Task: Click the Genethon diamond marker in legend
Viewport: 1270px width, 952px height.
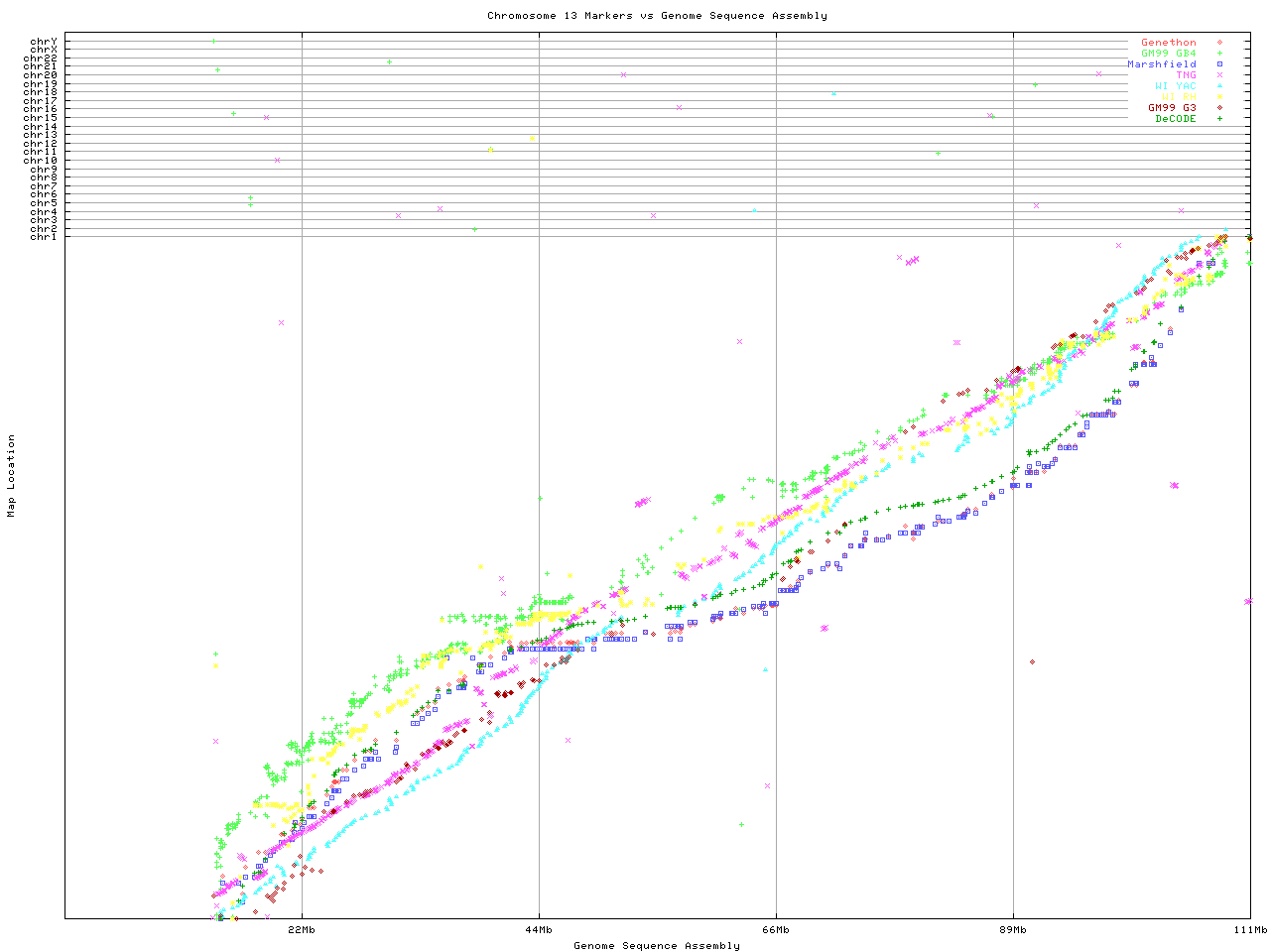Action: tap(1219, 43)
